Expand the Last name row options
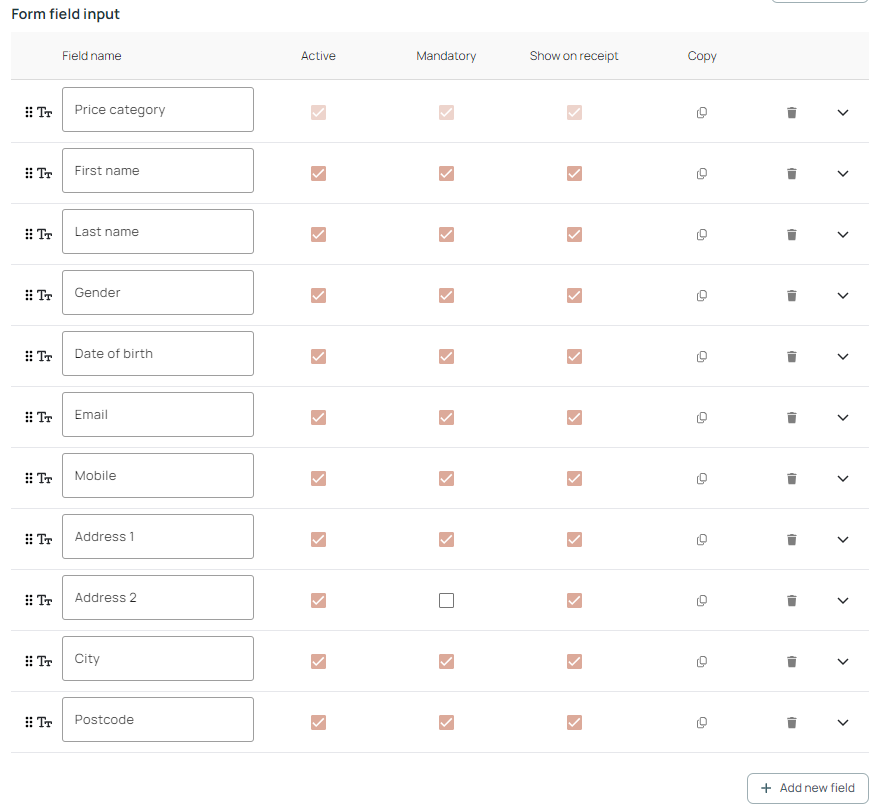The height and width of the screenshot is (809, 877). 842,235
